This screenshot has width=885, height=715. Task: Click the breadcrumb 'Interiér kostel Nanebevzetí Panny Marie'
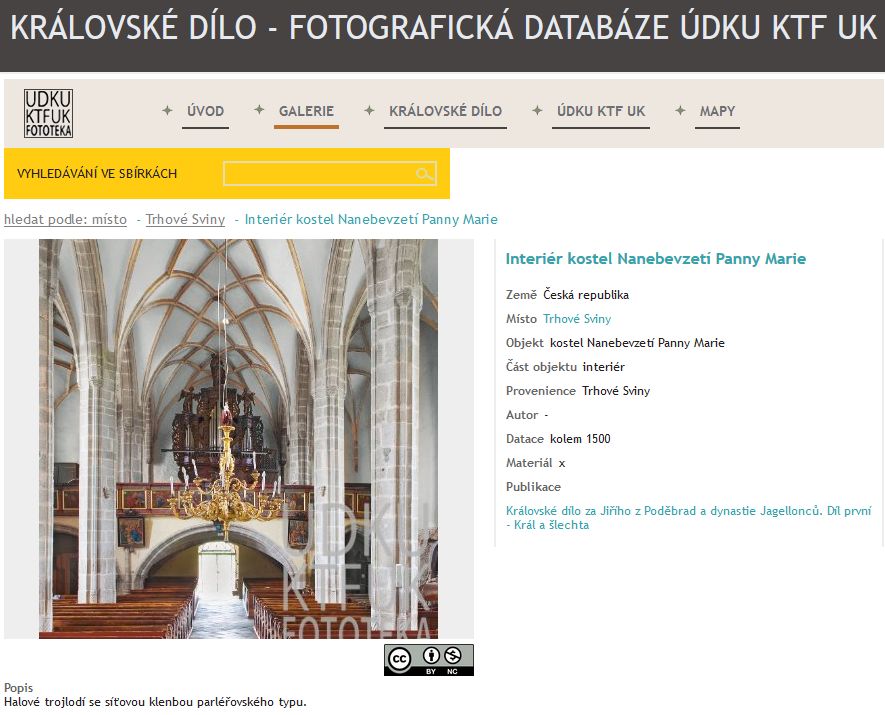[371, 219]
